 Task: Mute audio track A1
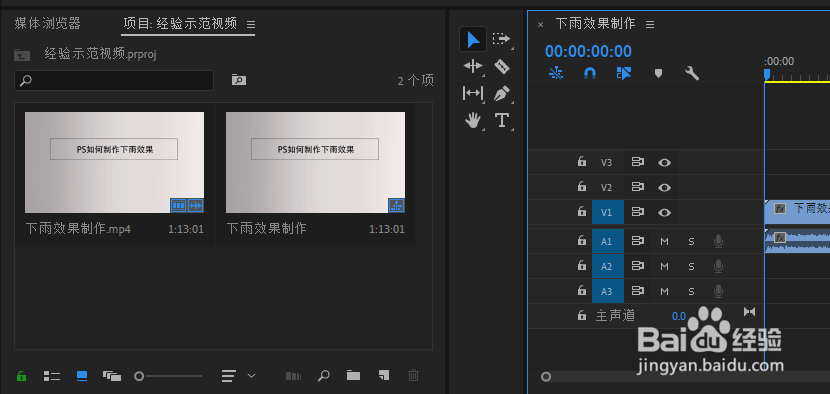(x=665, y=241)
